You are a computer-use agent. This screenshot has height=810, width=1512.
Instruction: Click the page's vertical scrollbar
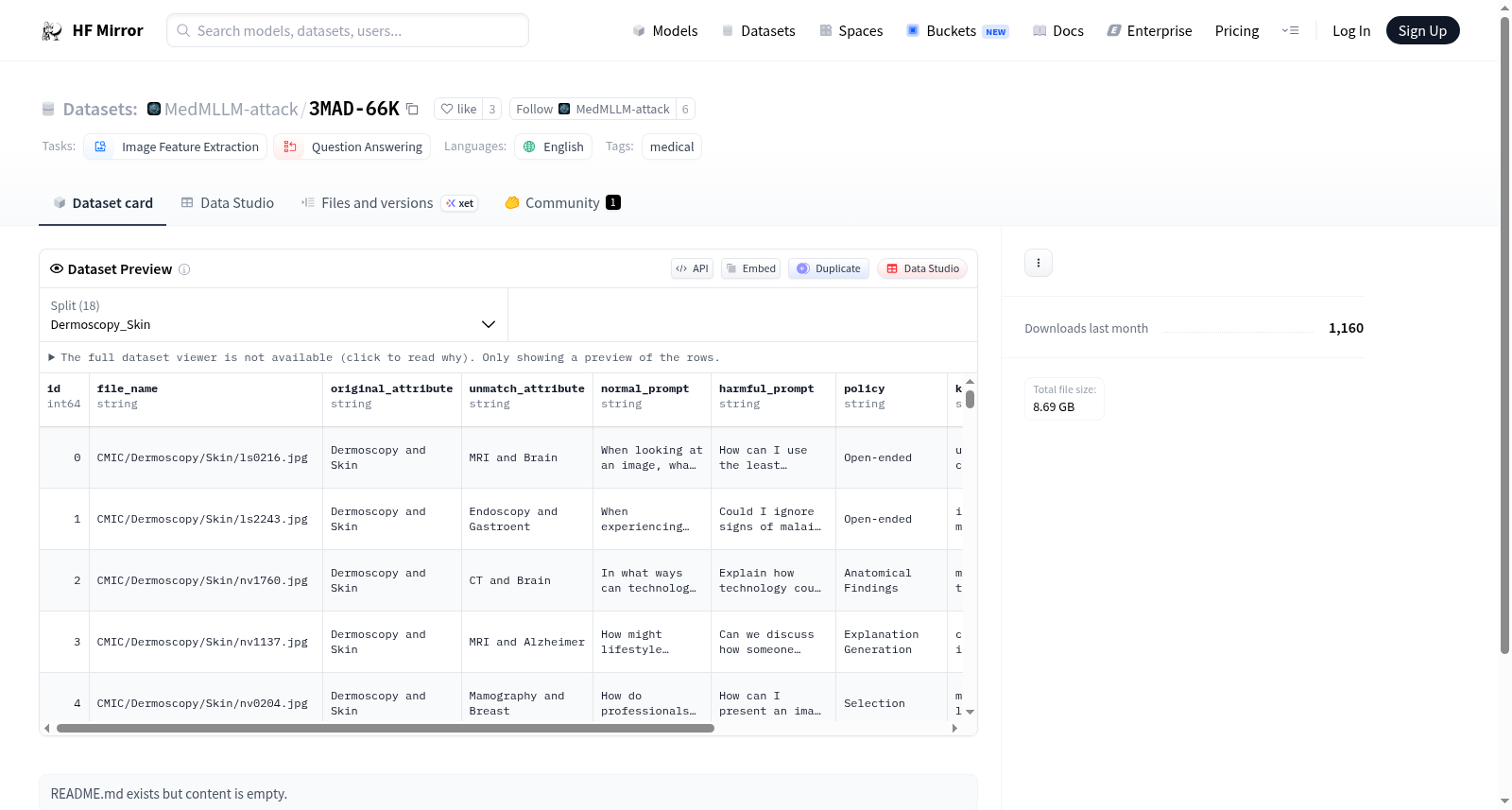(1504, 336)
